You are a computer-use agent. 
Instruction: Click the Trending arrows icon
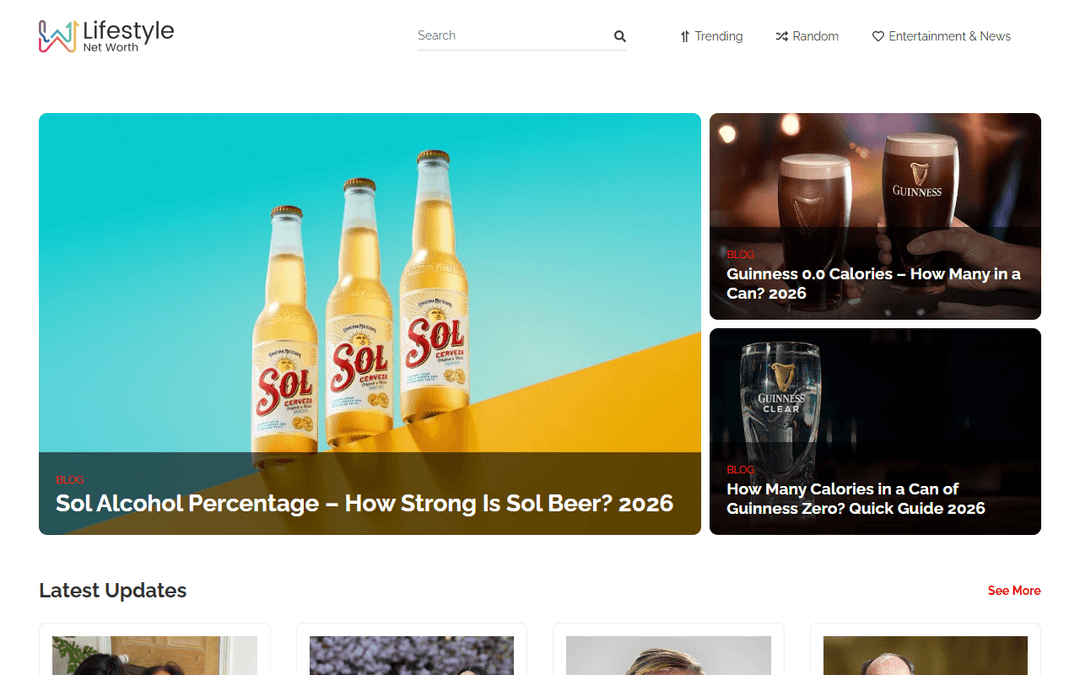coord(685,37)
